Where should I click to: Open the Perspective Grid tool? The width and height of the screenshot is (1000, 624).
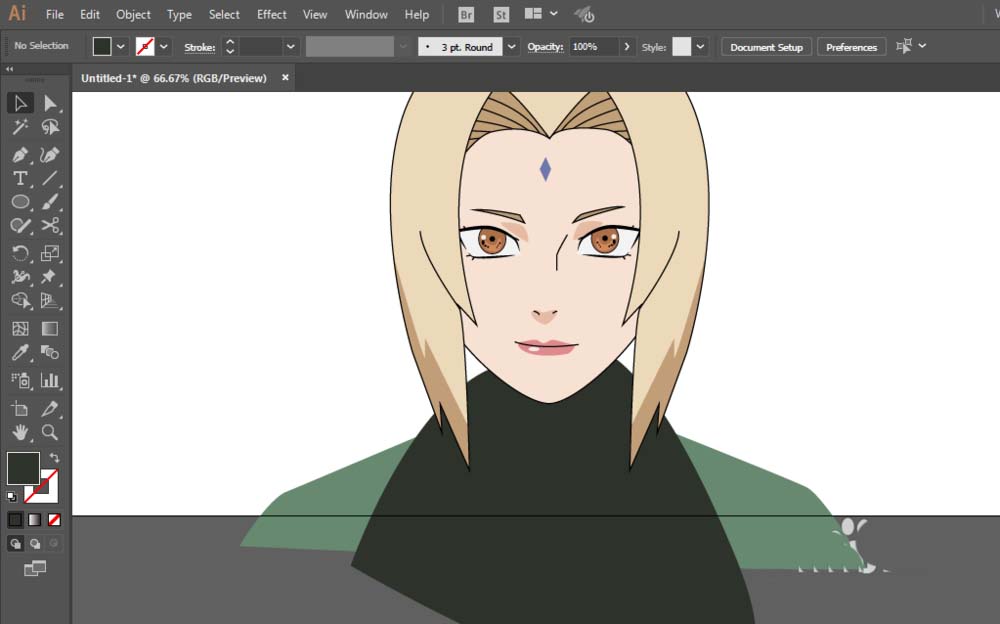click(x=50, y=301)
